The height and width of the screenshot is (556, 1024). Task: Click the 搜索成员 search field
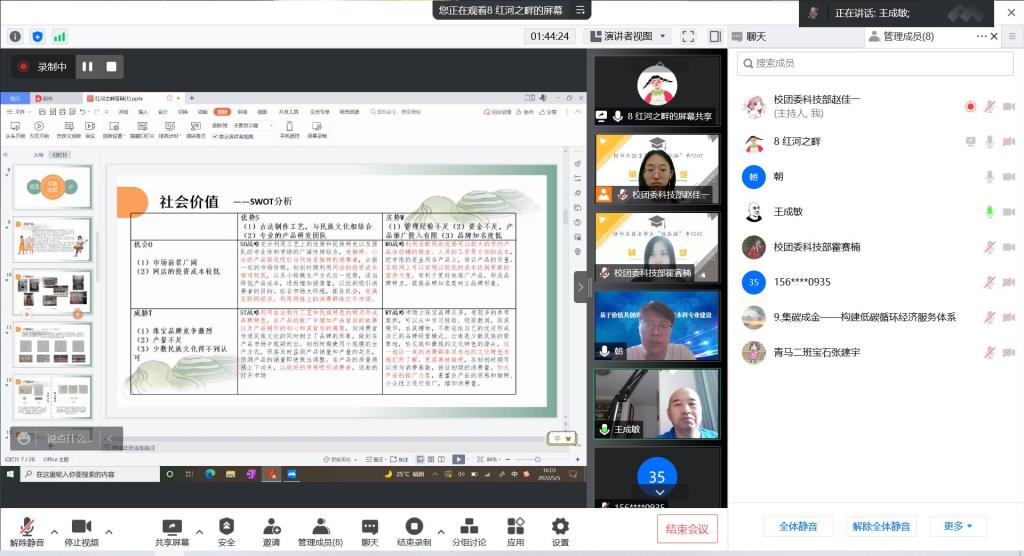click(x=876, y=63)
